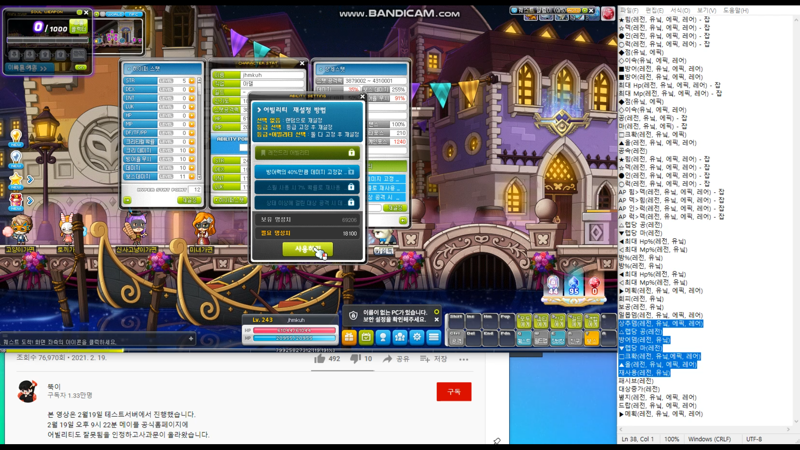Click the hyper stat list scrollbar
The image size is (800, 450).
[199, 128]
